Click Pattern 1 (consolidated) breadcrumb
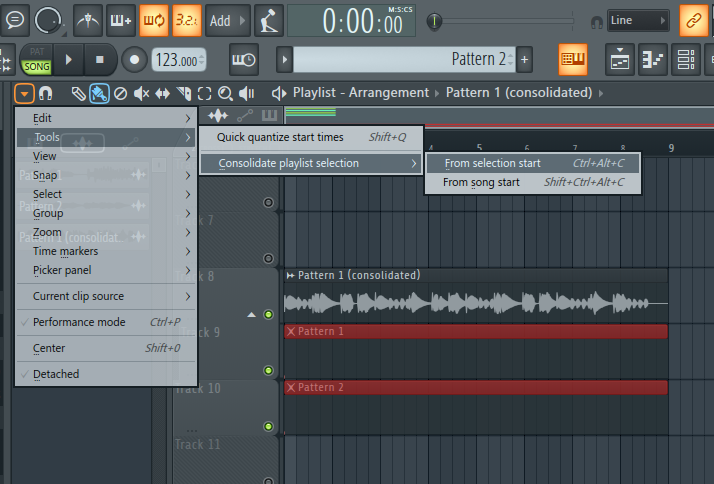The image size is (714, 484). point(519,93)
